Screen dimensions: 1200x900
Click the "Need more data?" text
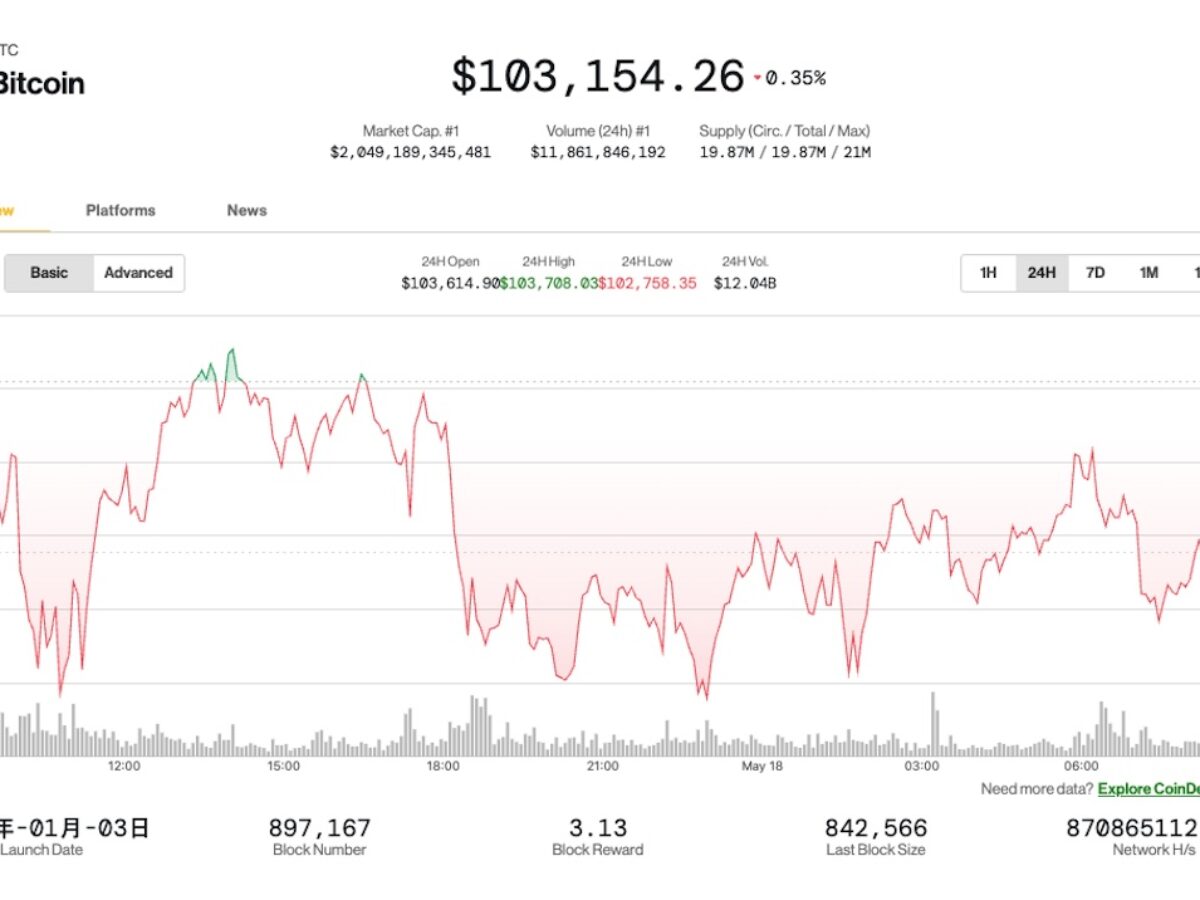click(x=1037, y=789)
